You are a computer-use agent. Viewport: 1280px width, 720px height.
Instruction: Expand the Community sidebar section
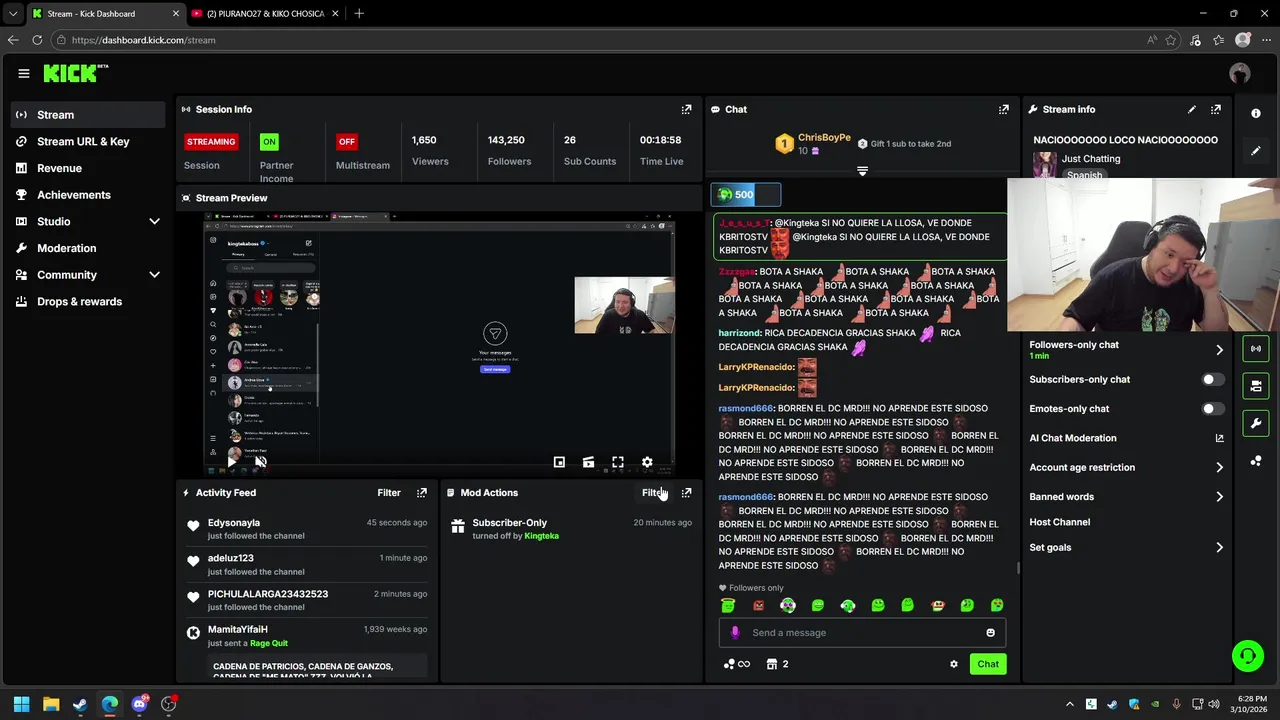tap(155, 275)
